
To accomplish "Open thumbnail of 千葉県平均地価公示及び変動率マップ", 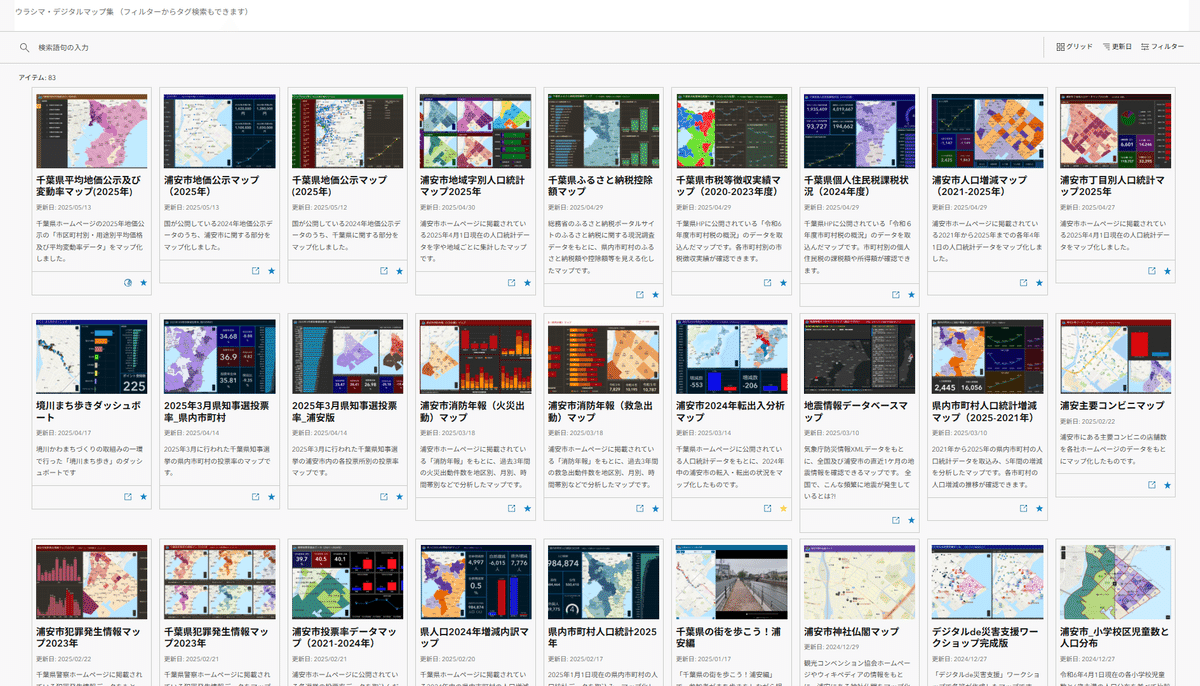I will (92, 131).
